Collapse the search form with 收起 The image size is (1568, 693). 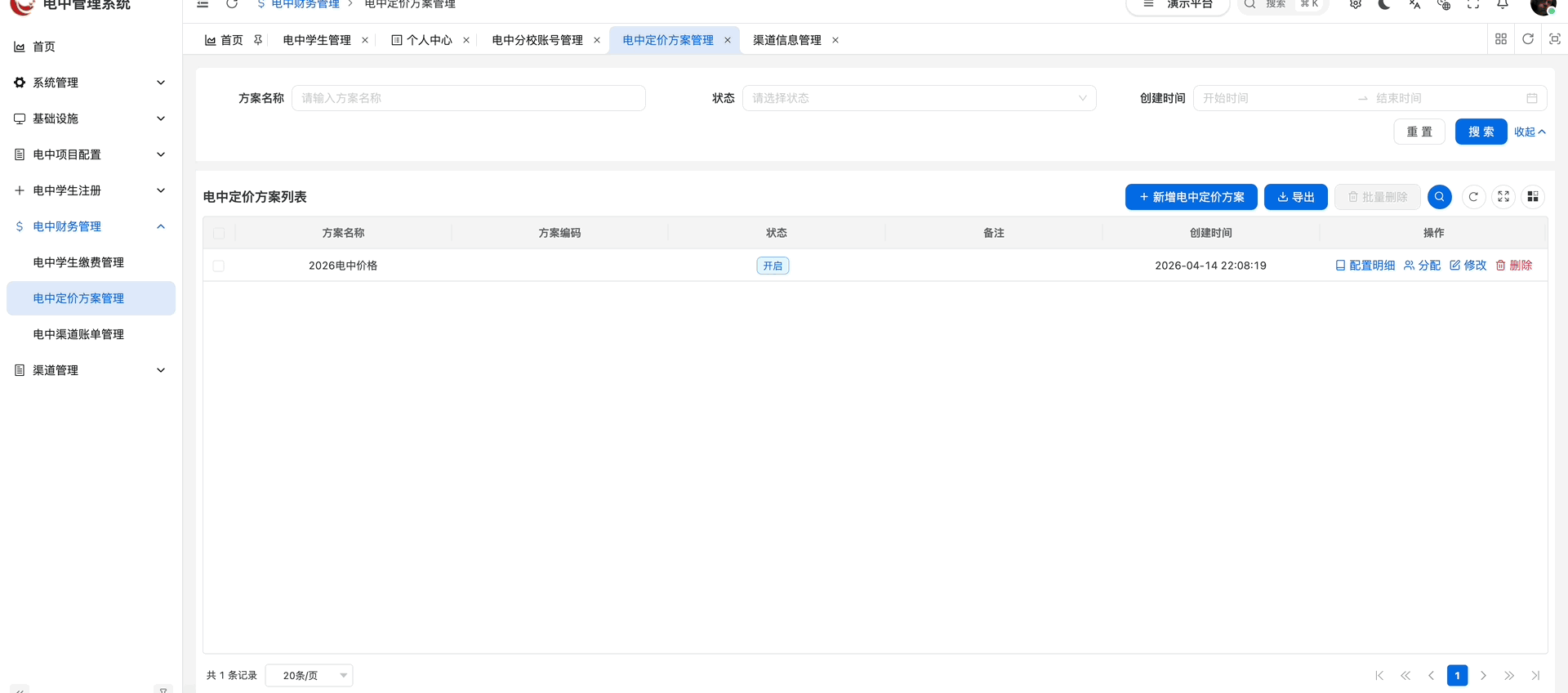pyautogui.click(x=1530, y=132)
